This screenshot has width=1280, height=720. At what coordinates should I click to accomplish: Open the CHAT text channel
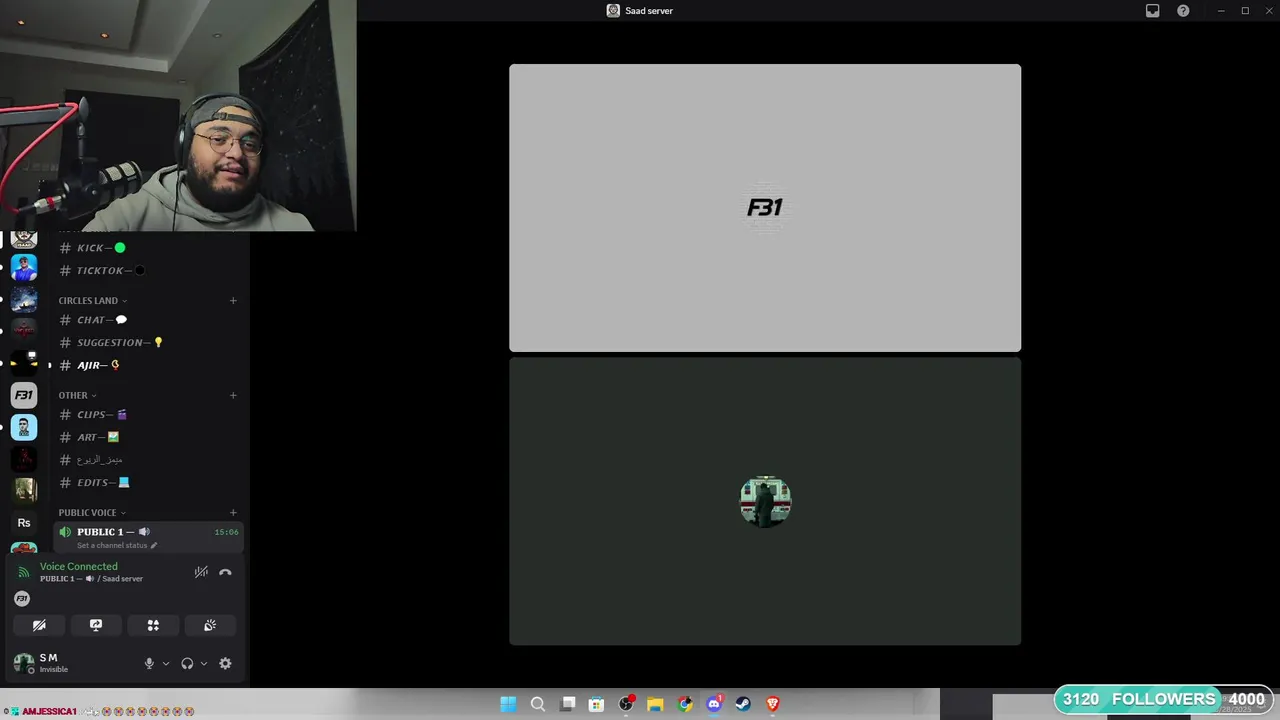(147, 320)
